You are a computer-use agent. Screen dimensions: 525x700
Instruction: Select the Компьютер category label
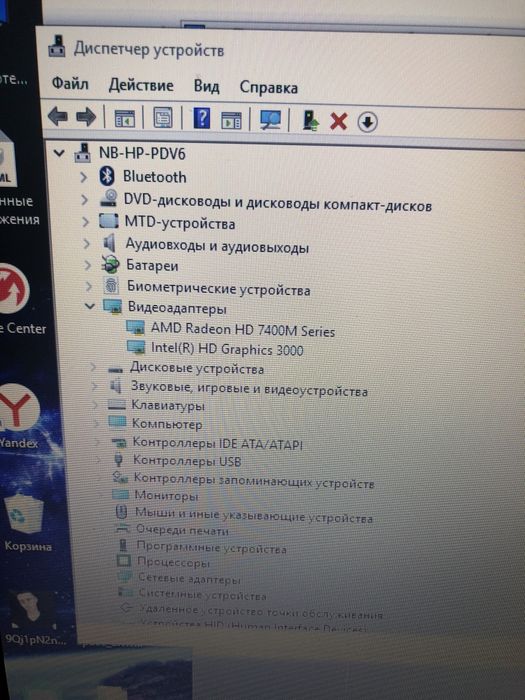[x=167, y=424]
